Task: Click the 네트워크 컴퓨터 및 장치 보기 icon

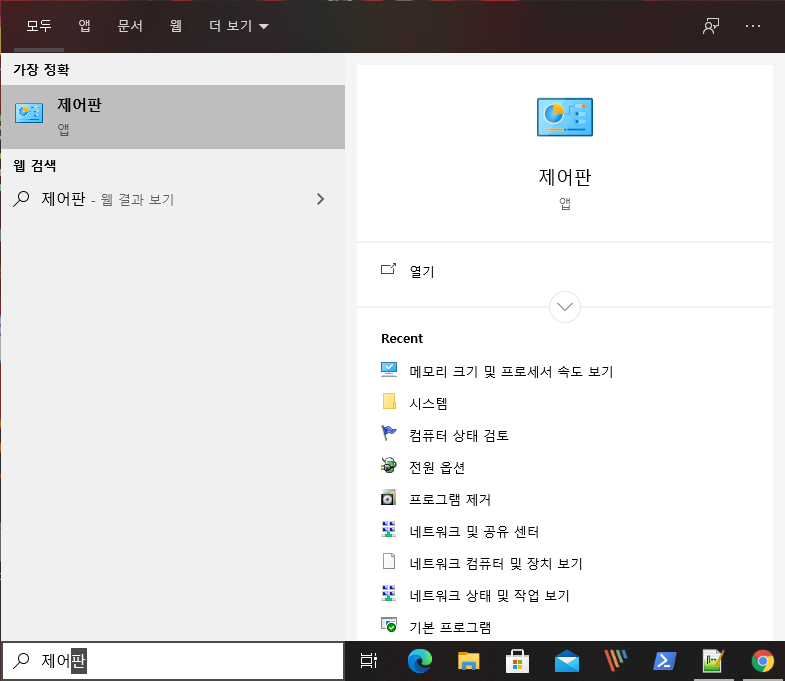Action: (389, 561)
